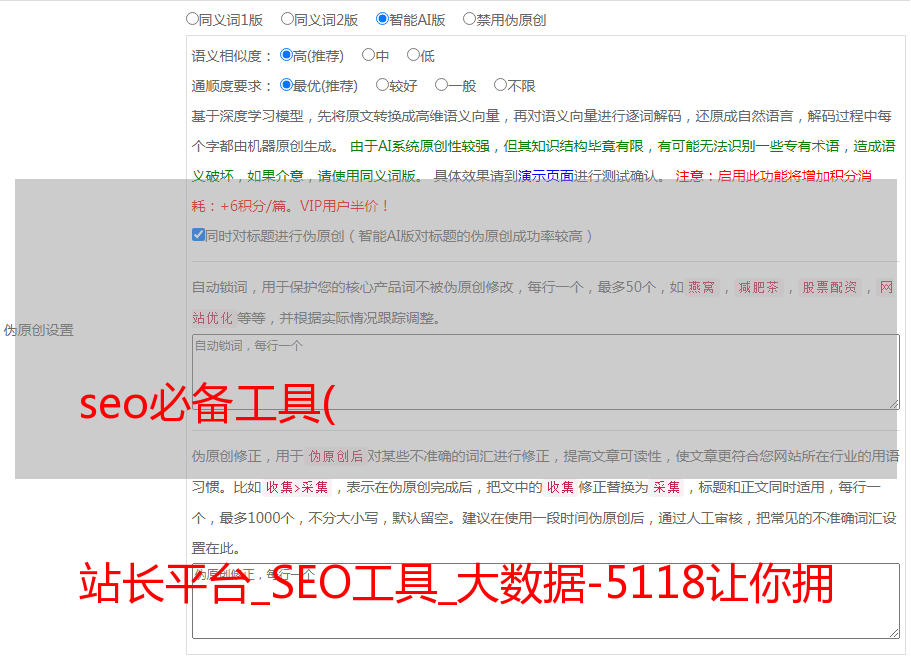Viewport: 911px width, 658px height.
Task: Choose the 智能AI版 radio option
Action: coord(382,19)
